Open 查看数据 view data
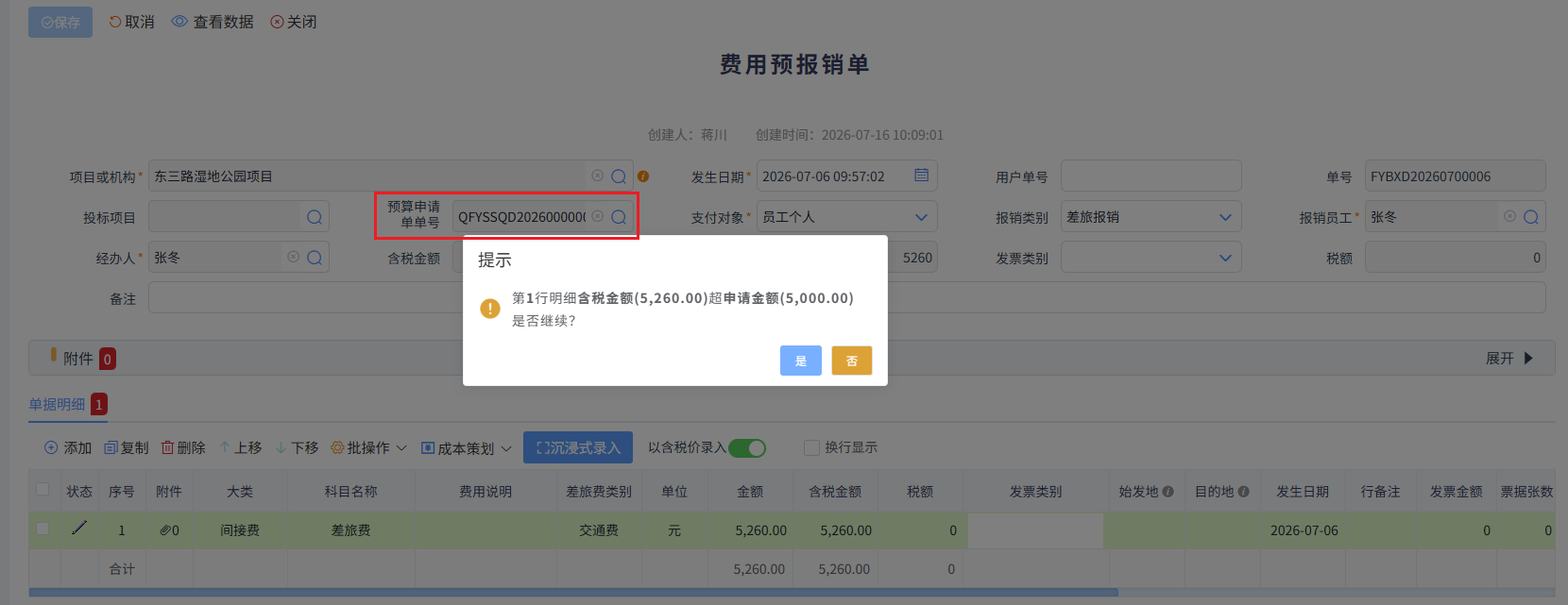The width and height of the screenshot is (1568, 605). pos(213,22)
